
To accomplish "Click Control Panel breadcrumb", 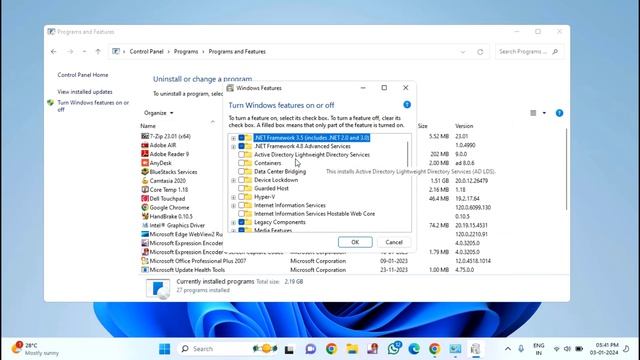I will [147, 52].
